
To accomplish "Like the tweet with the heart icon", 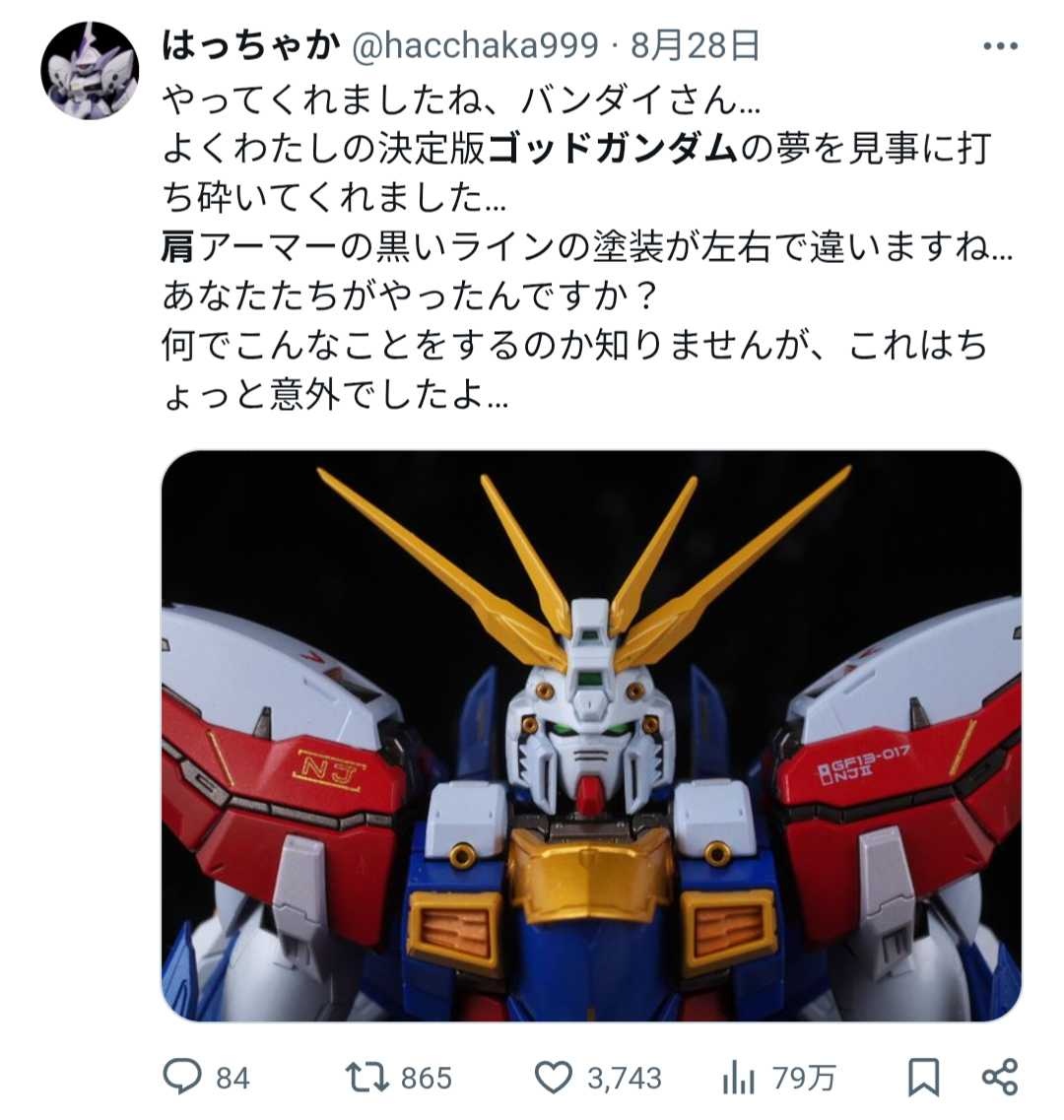I will tap(554, 1077).
